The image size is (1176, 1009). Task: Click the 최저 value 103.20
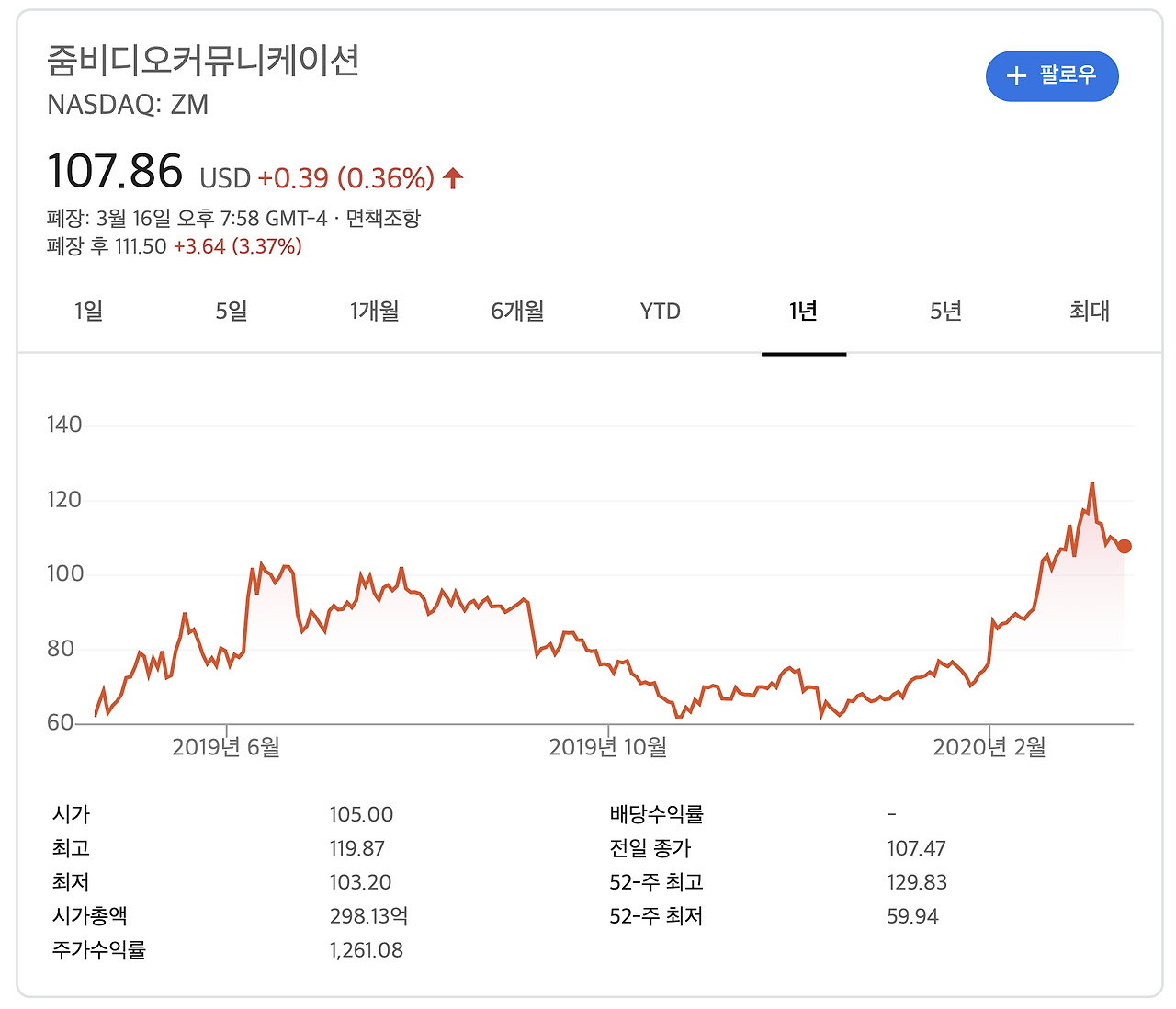point(360,882)
